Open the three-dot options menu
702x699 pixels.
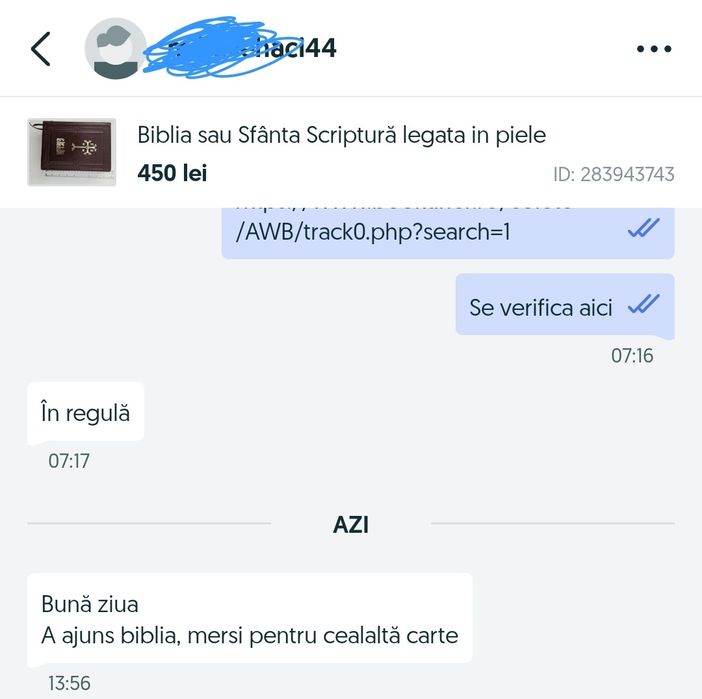(654, 49)
